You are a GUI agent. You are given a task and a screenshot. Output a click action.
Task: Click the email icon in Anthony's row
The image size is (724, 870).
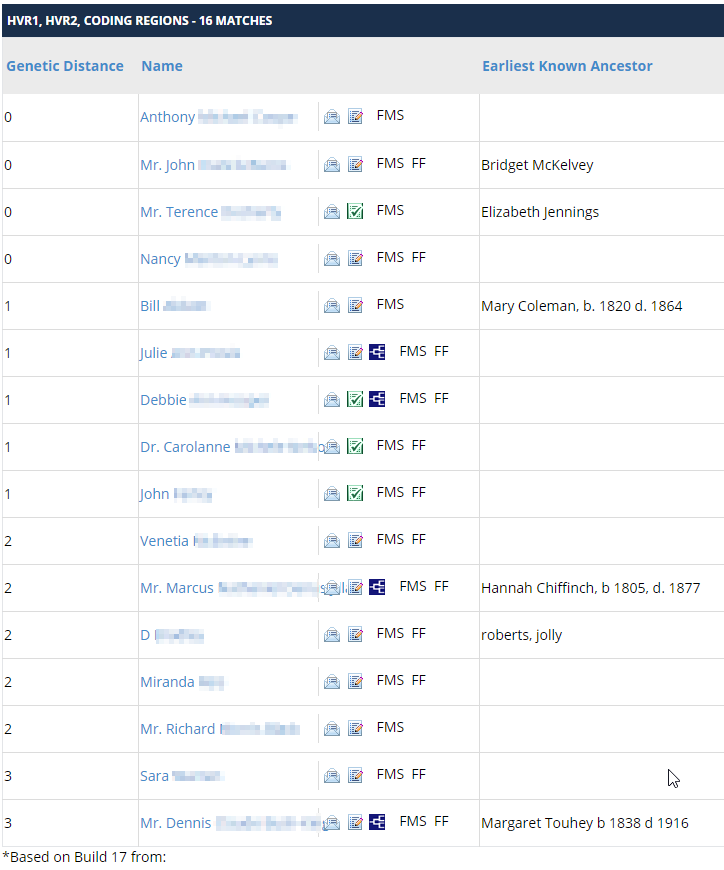click(332, 118)
